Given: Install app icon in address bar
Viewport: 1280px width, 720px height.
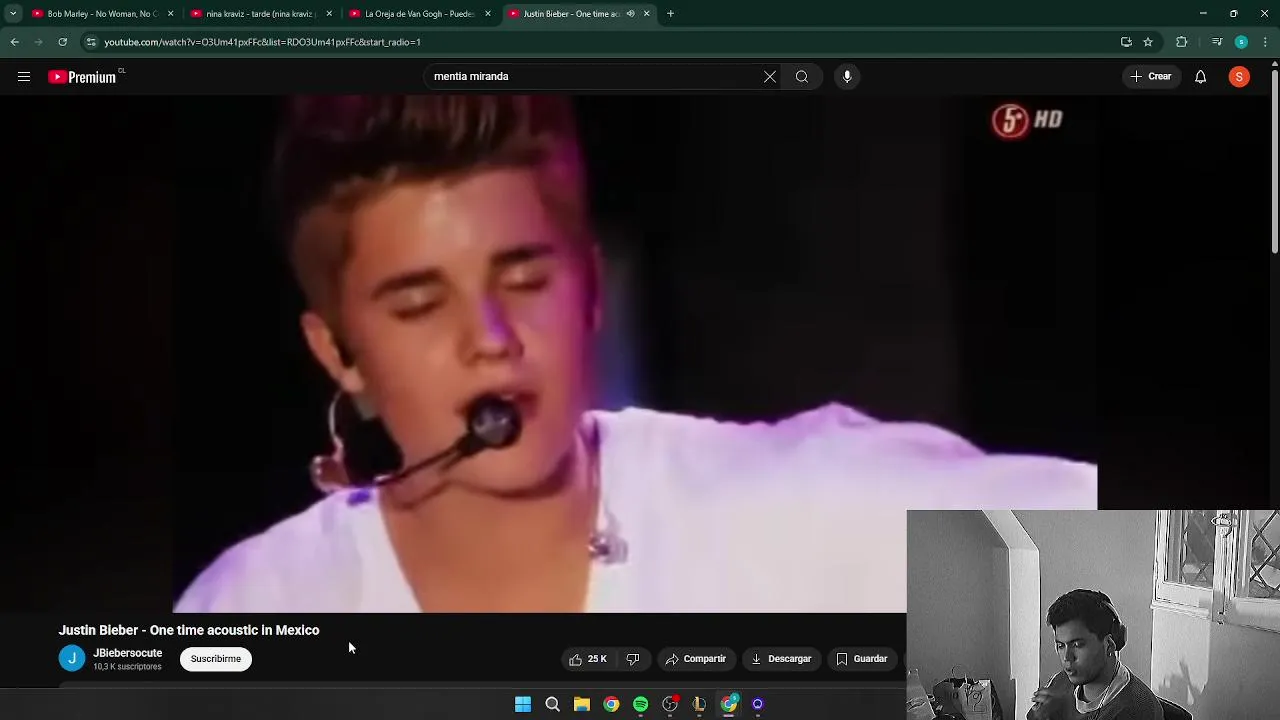Looking at the screenshot, I should click(x=1126, y=42).
